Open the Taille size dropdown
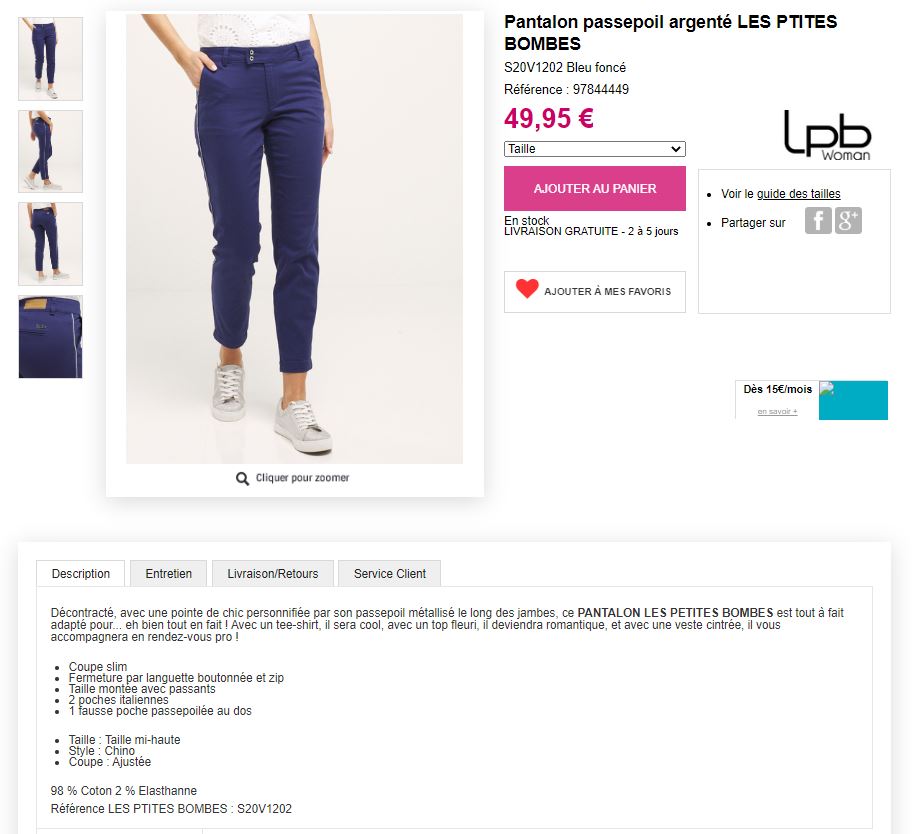This screenshot has height=834, width=912. pos(594,149)
